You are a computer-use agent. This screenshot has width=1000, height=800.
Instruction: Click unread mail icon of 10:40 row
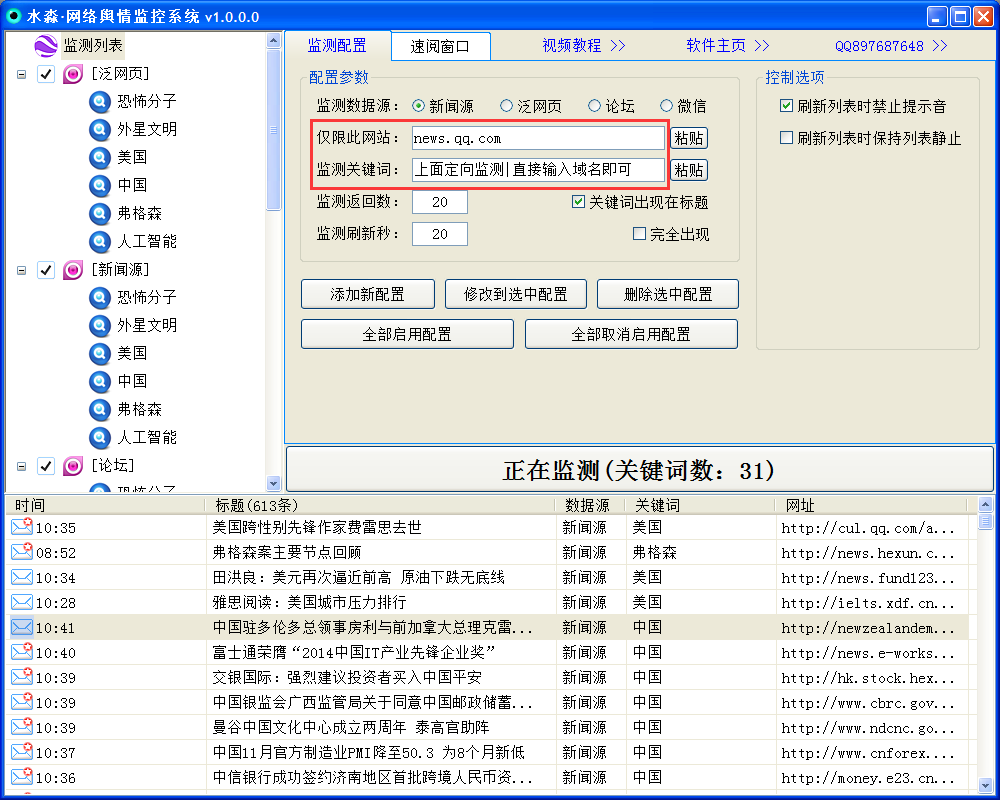pyautogui.click(x=22, y=652)
